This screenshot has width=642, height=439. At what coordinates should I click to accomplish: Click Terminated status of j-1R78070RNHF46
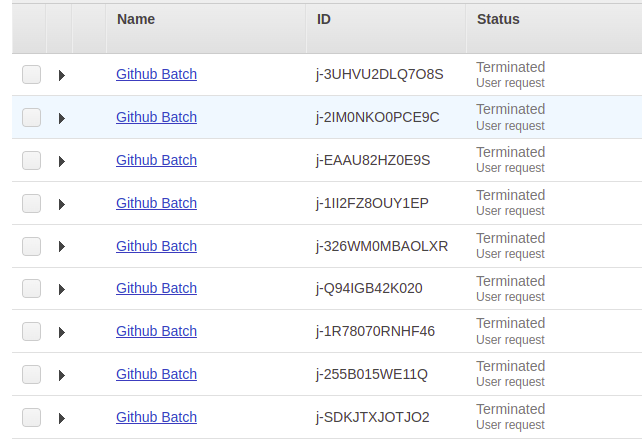tap(511, 324)
